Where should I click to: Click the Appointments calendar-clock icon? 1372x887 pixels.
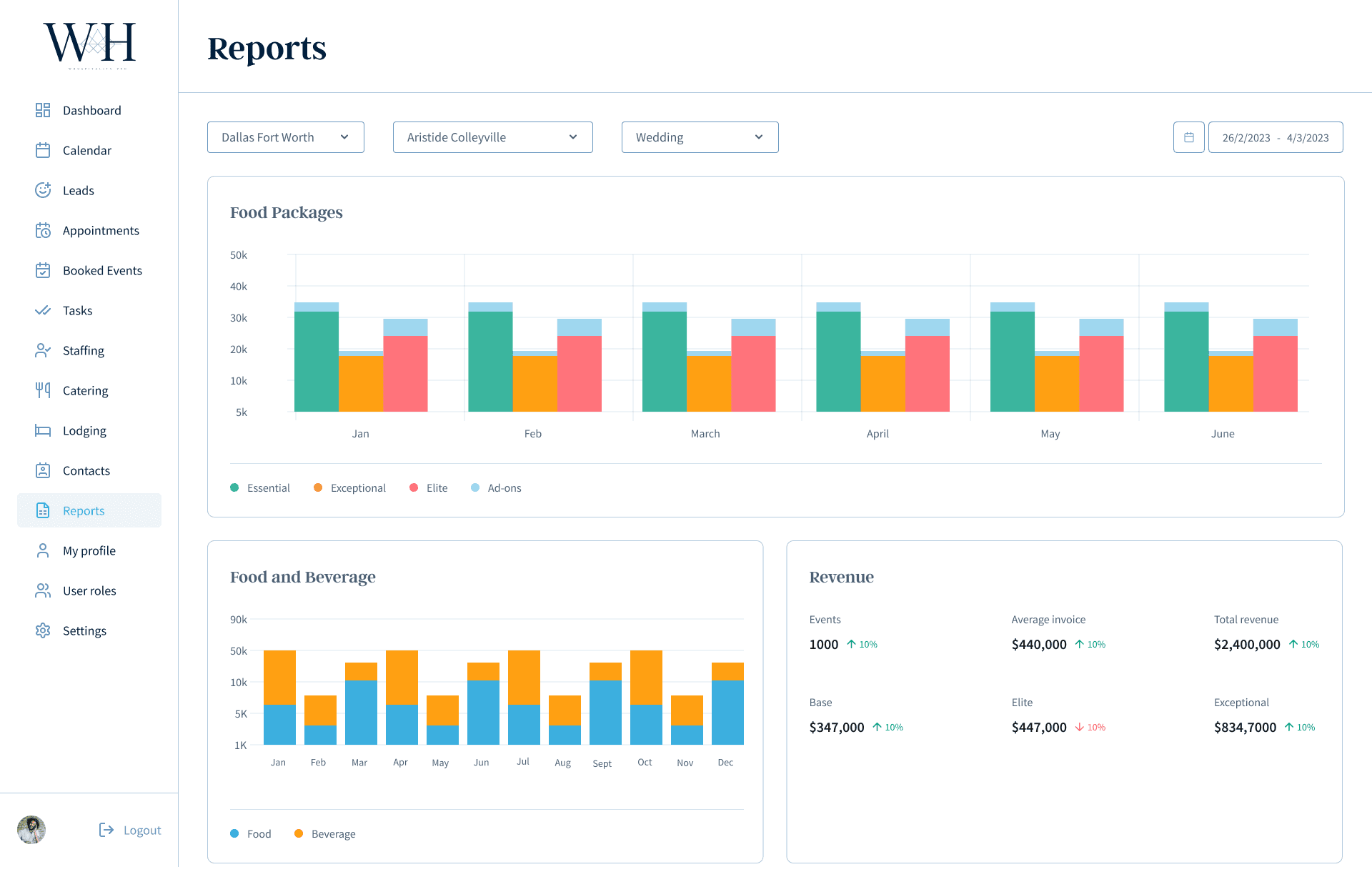[x=43, y=230]
